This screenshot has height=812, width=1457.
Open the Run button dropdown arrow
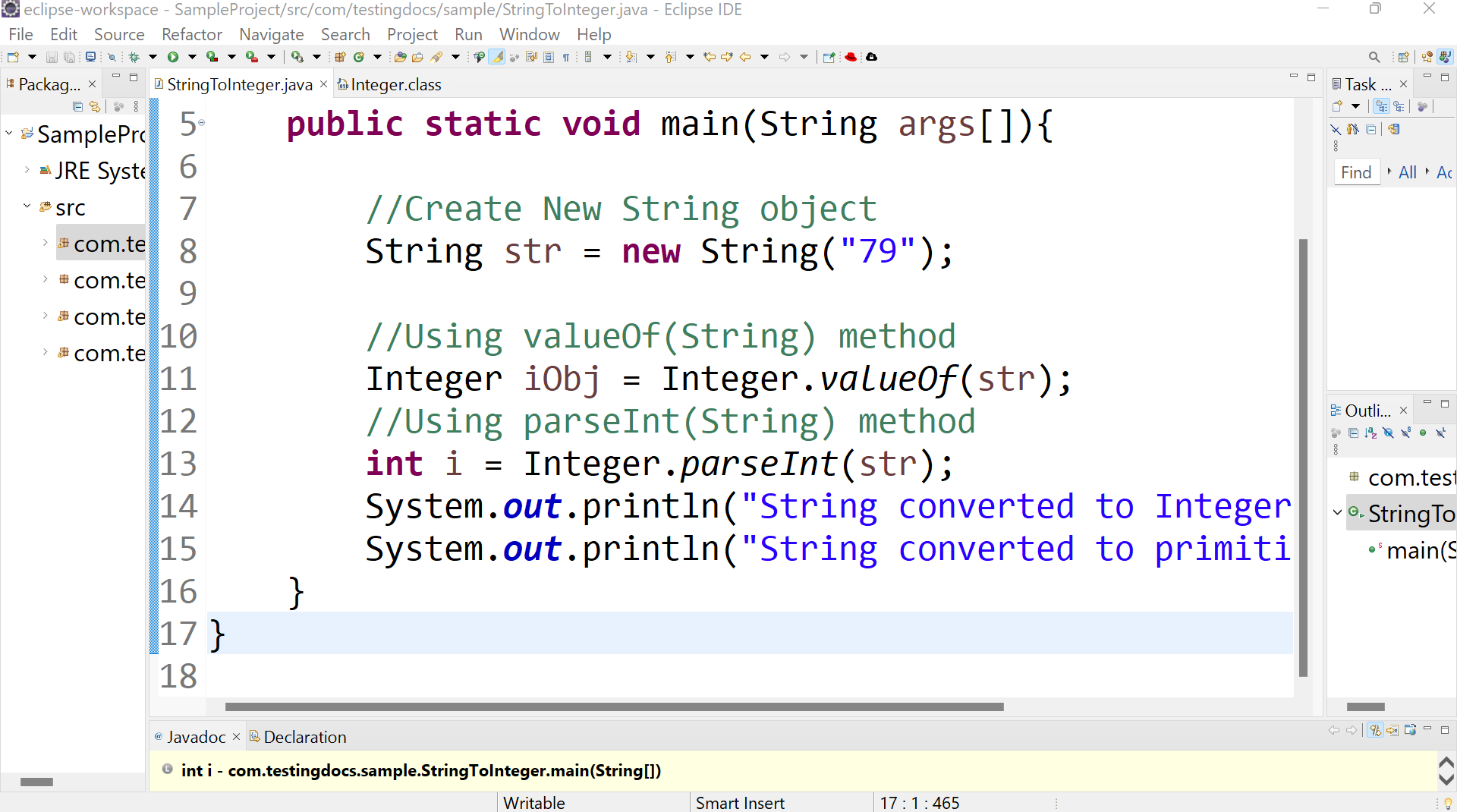[192, 57]
